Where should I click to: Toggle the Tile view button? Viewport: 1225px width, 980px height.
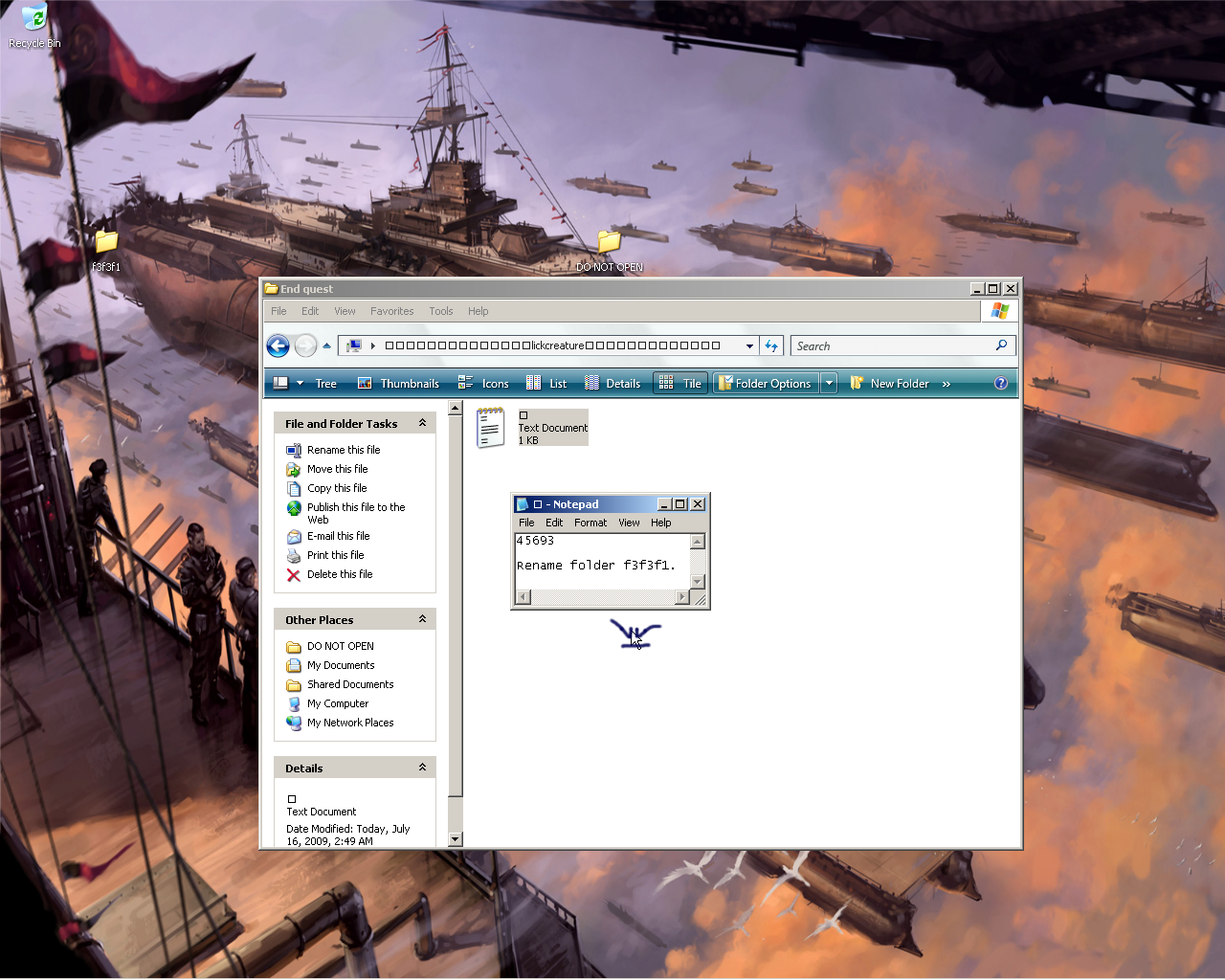point(680,384)
